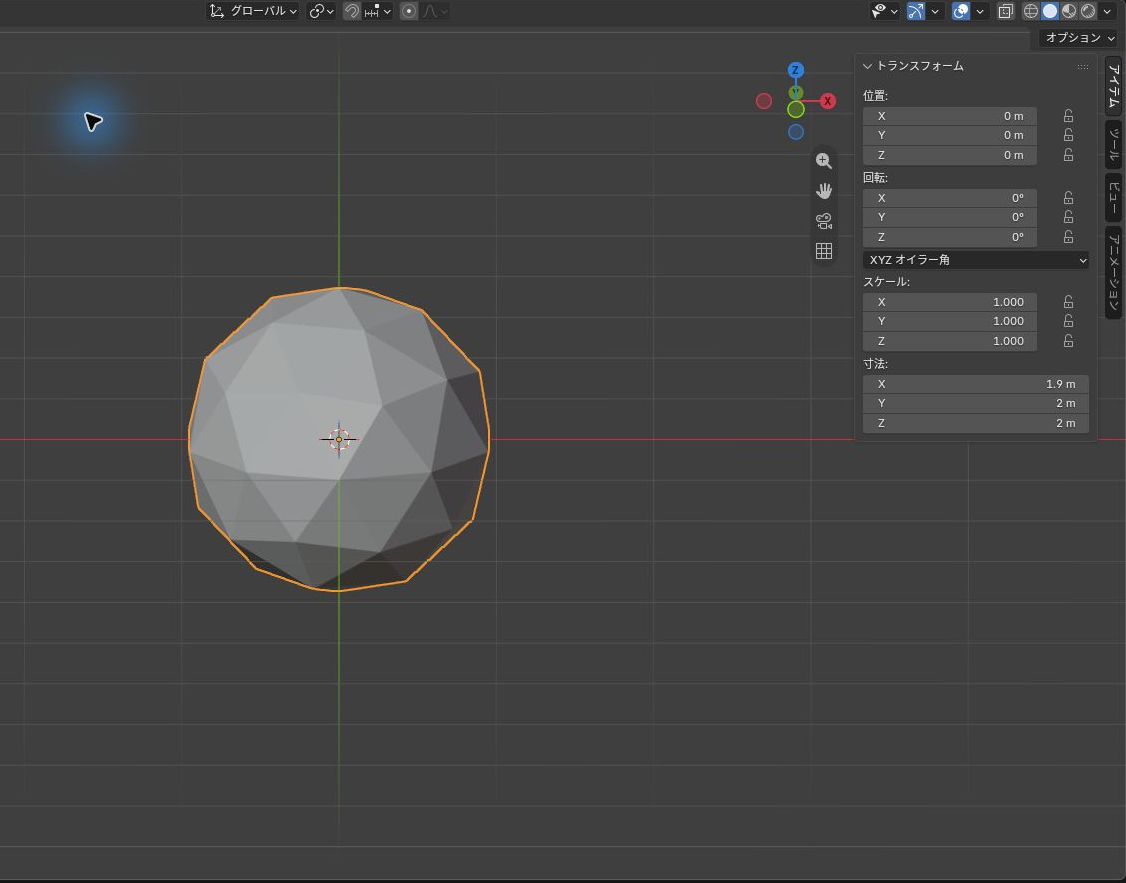Open the proportional editing falloff dropdown
This screenshot has height=883, width=1126.
coord(435,11)
